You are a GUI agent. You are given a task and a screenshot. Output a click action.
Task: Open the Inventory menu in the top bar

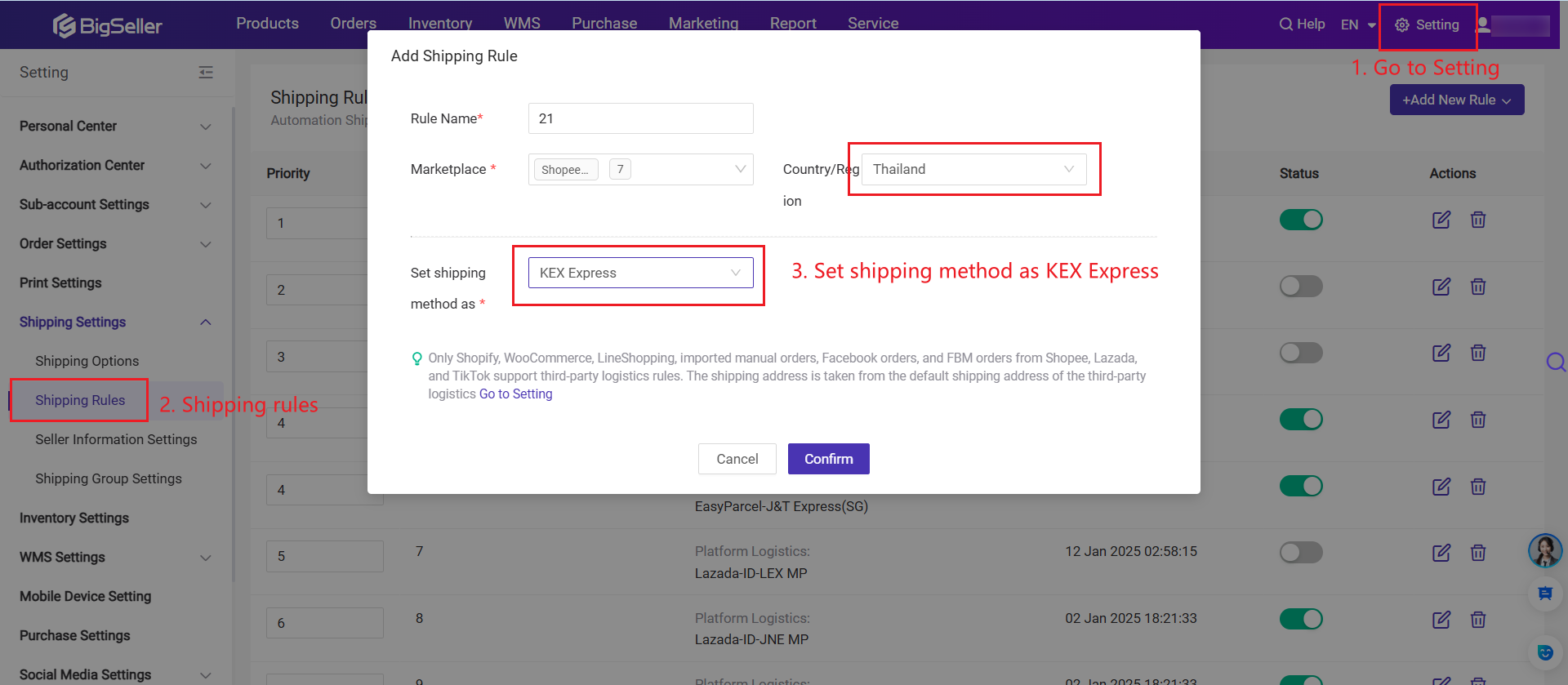pyautogui.click(x=440, y=24)
